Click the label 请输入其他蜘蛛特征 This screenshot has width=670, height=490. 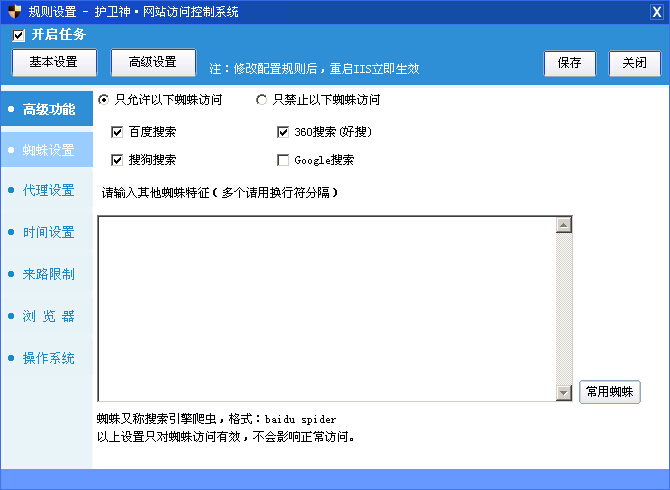click(155, 193)
